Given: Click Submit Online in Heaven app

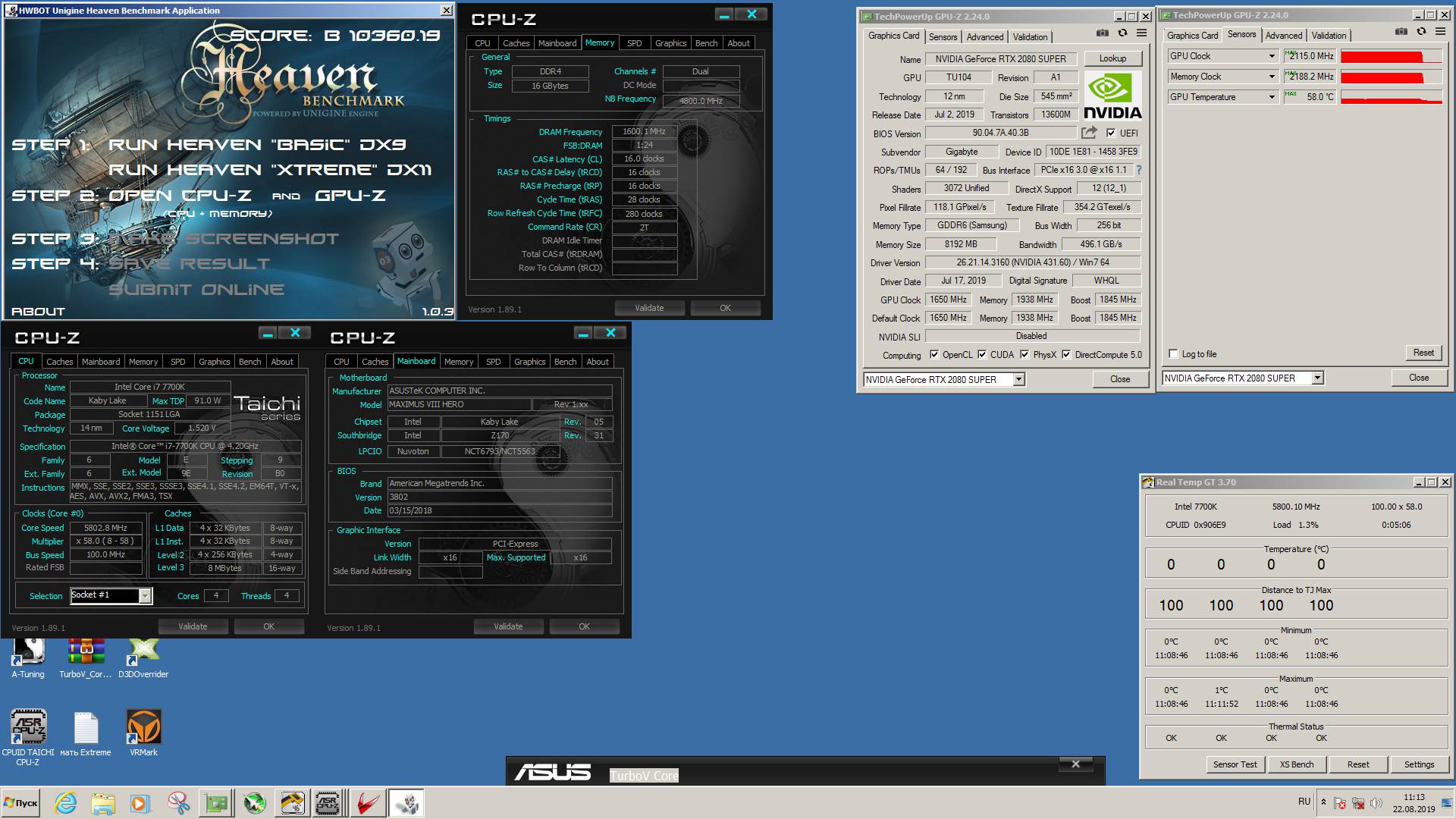Looking at the screenshot, I should click(x=196, y=290).
